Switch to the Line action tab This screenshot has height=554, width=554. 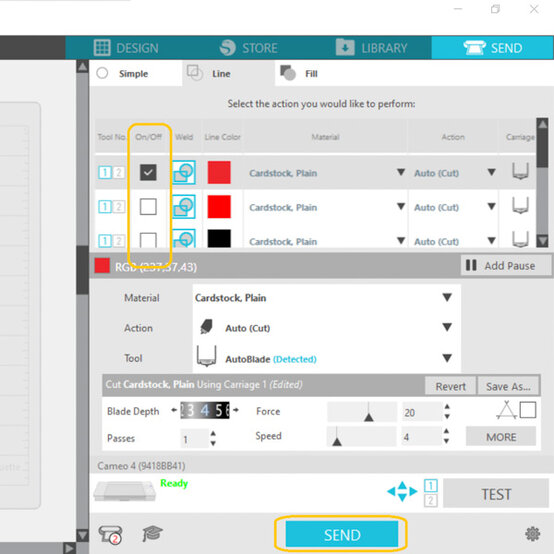[228, 73]
